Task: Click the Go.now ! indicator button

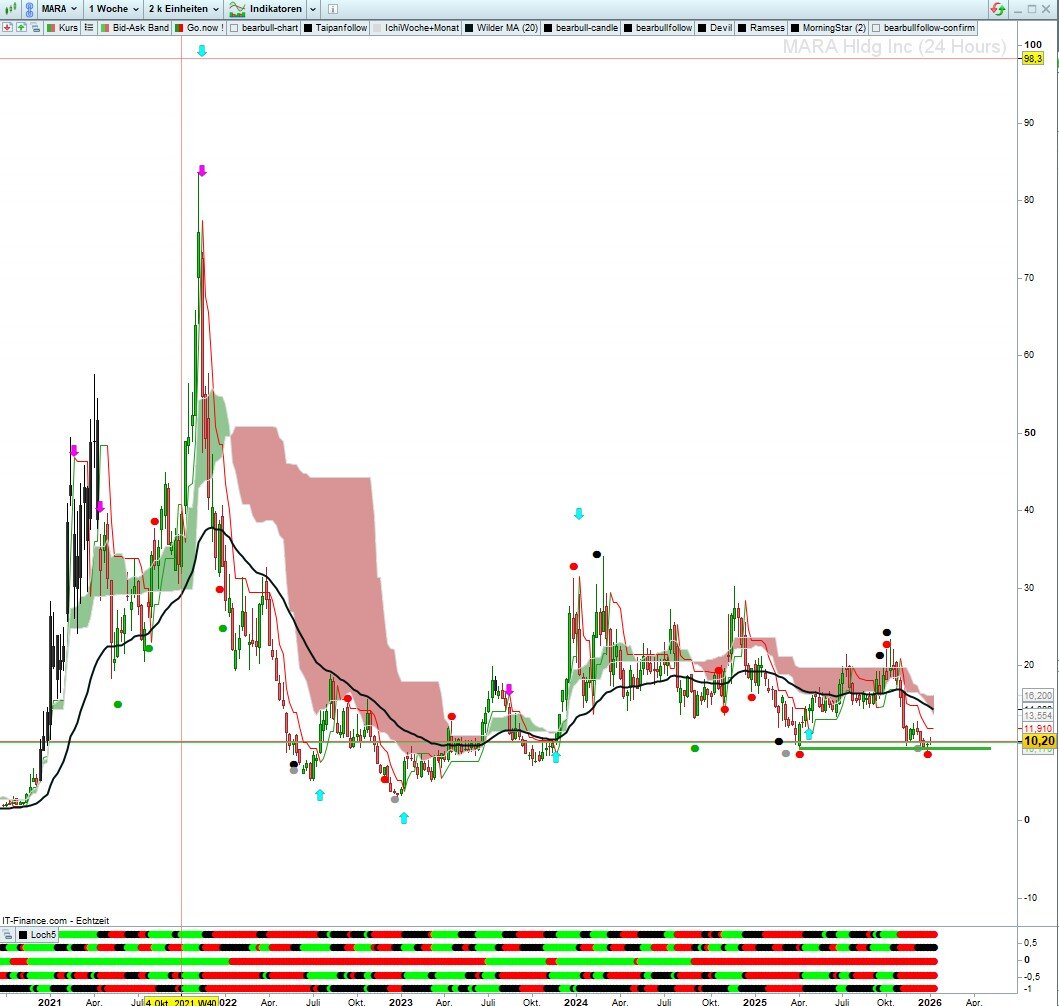Action: click(x=205, y=28)
